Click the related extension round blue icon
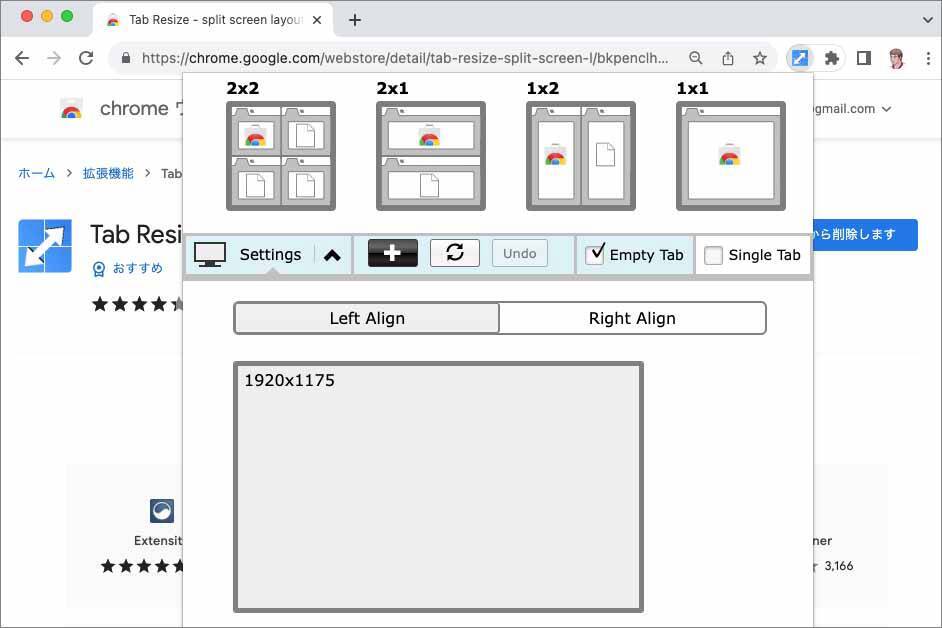 162,511
